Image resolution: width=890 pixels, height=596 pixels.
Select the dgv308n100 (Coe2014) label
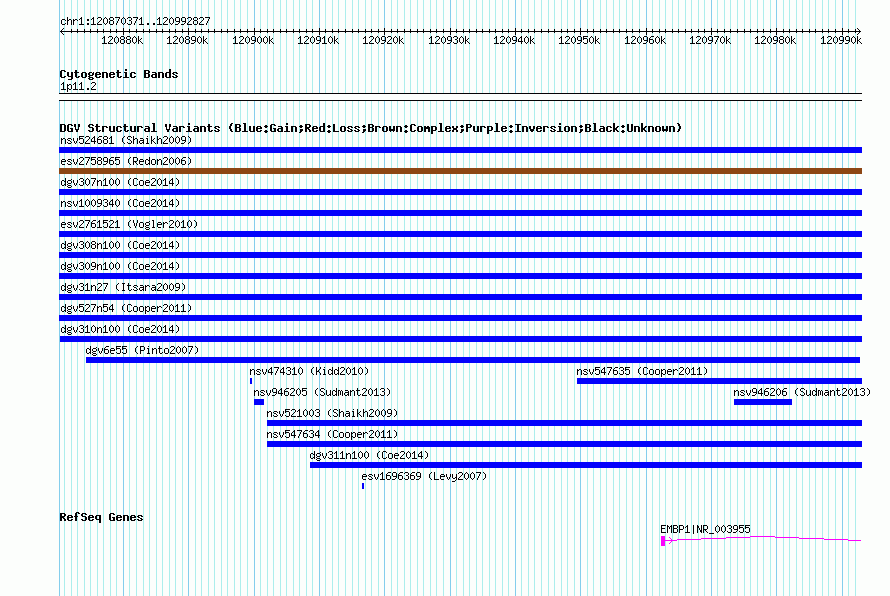120,245
